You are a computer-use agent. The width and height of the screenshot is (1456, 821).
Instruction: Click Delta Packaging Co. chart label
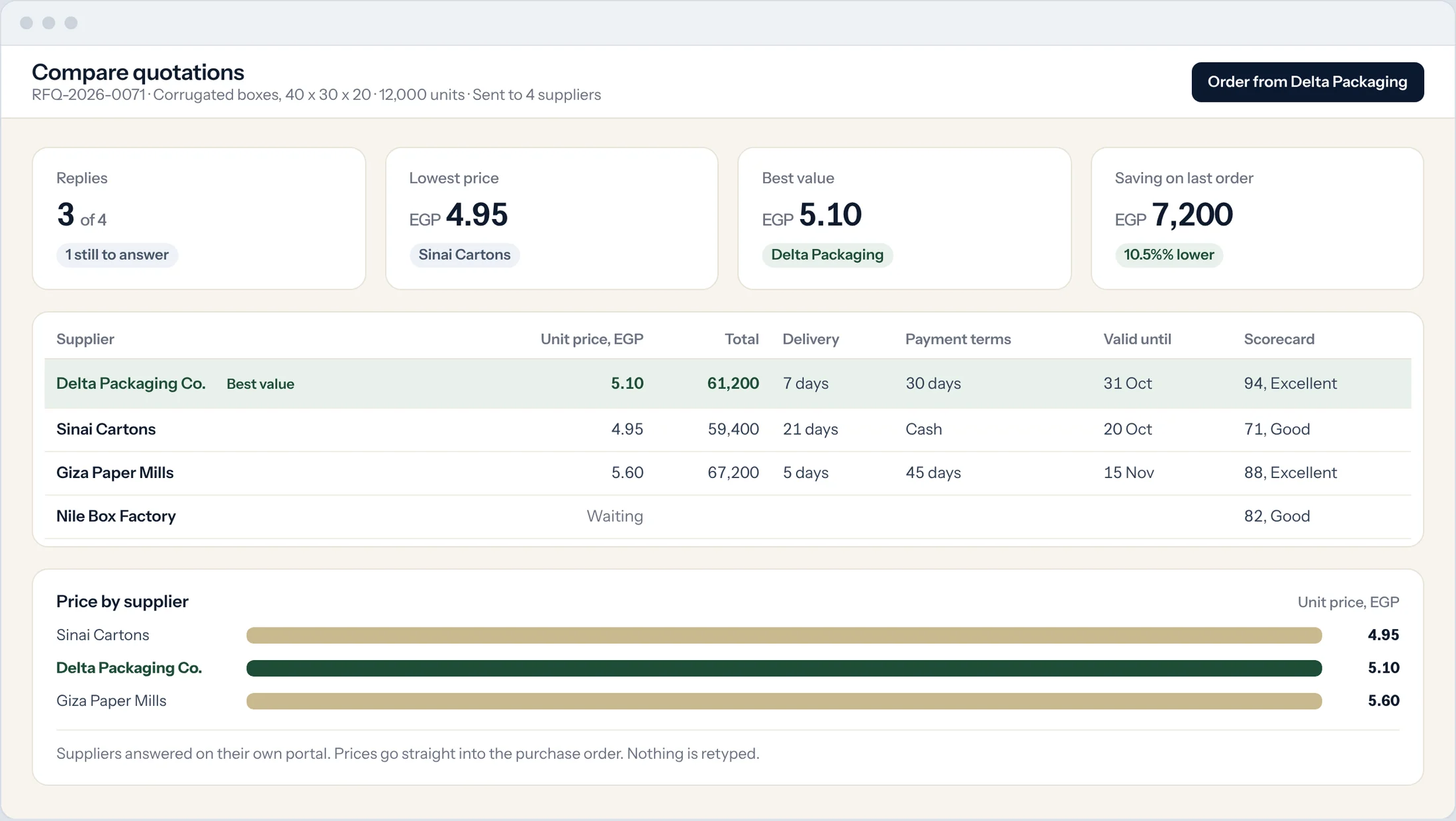[x=129, y=668]
